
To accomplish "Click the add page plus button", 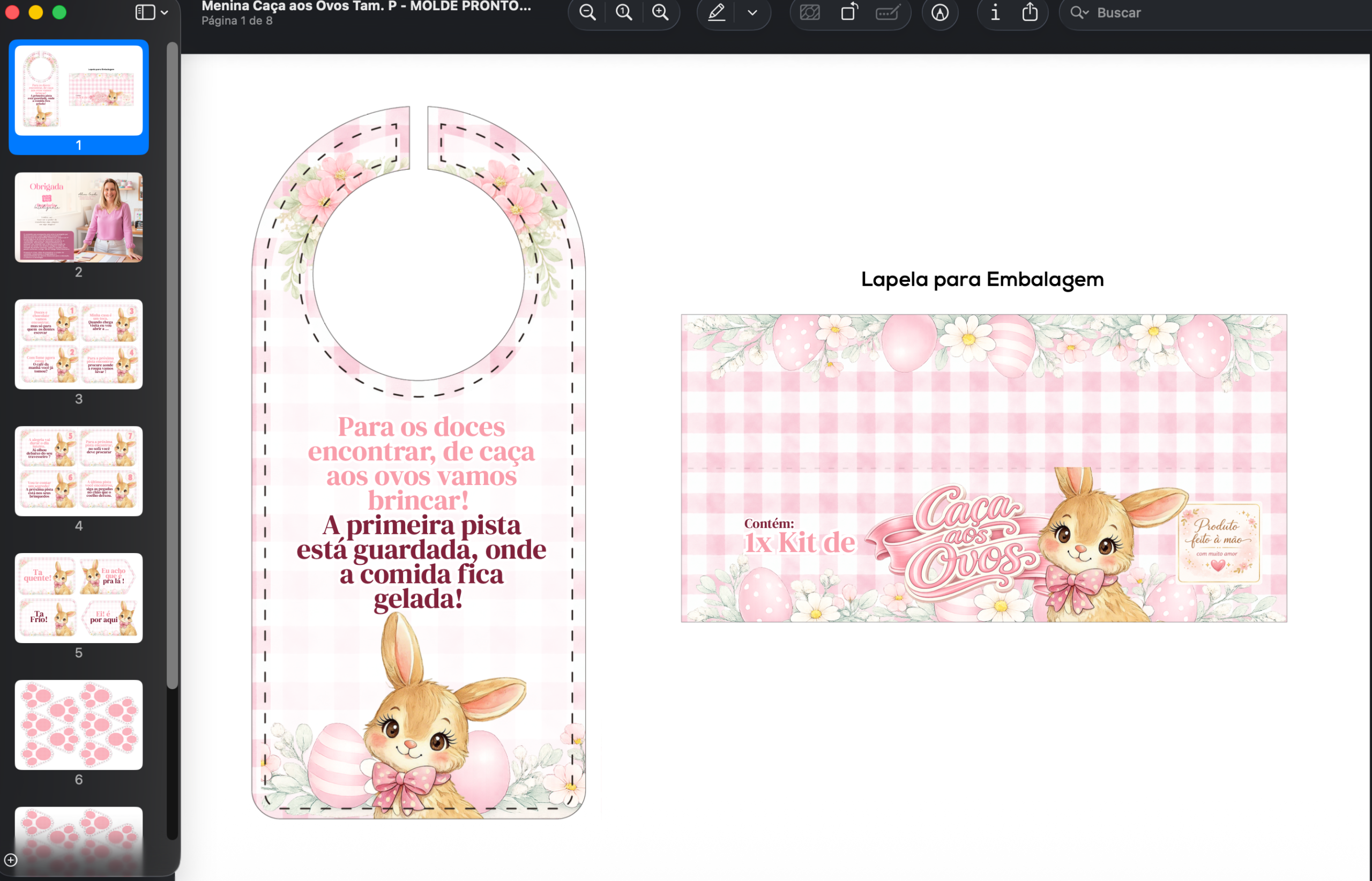I will point(11,860).
